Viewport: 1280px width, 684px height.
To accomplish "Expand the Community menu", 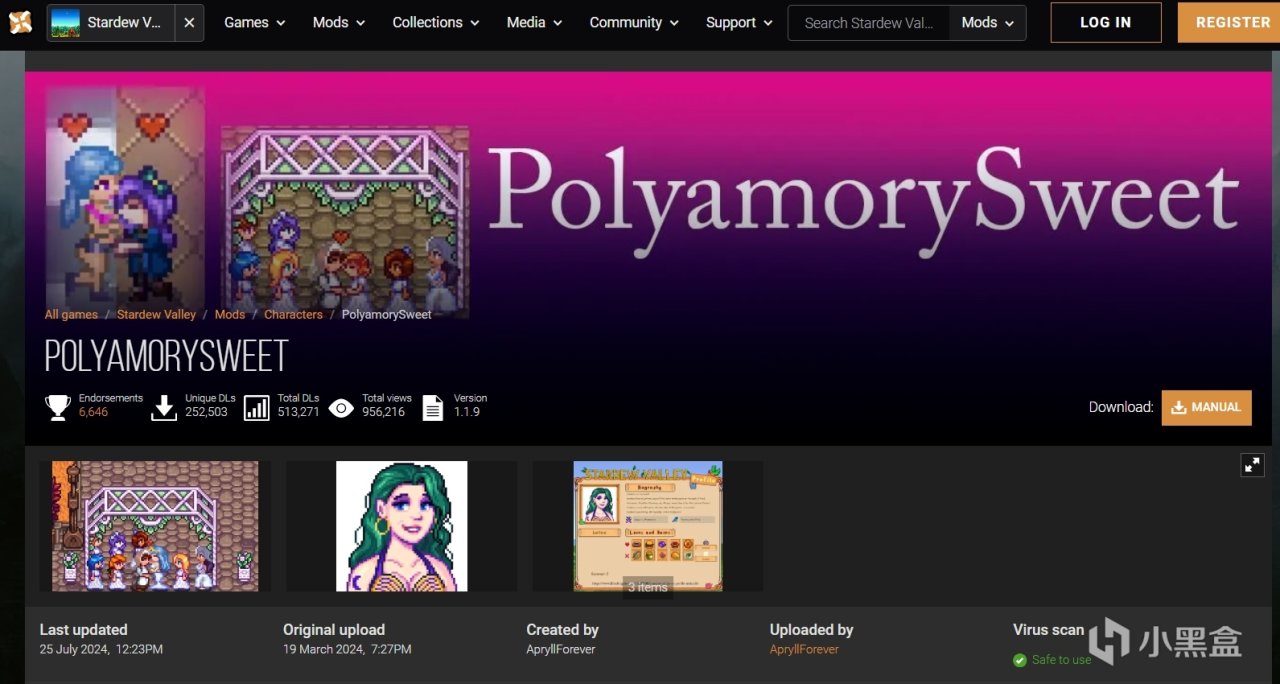I will point(634,22).
